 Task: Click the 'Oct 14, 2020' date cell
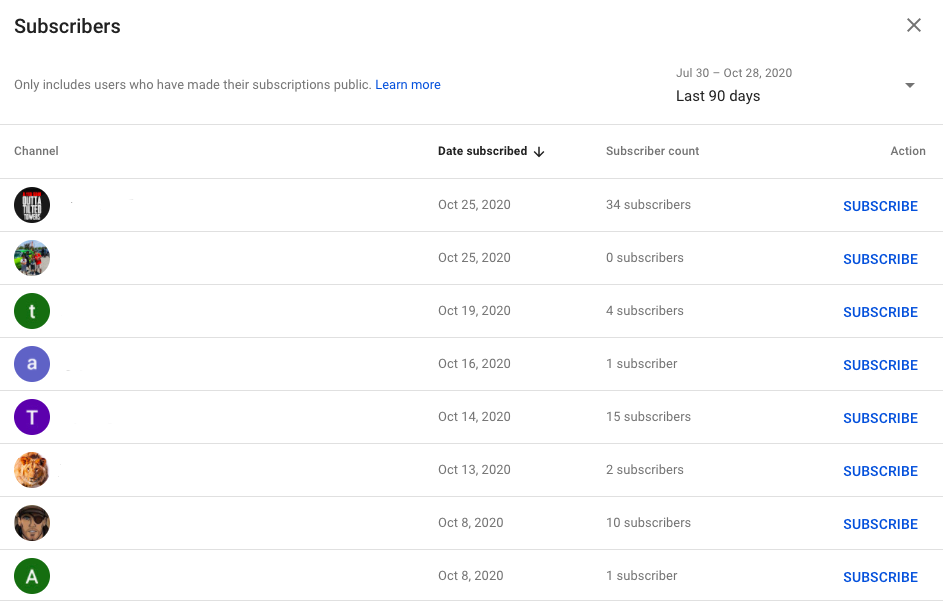pyautogui.click(x=474, y=416)
